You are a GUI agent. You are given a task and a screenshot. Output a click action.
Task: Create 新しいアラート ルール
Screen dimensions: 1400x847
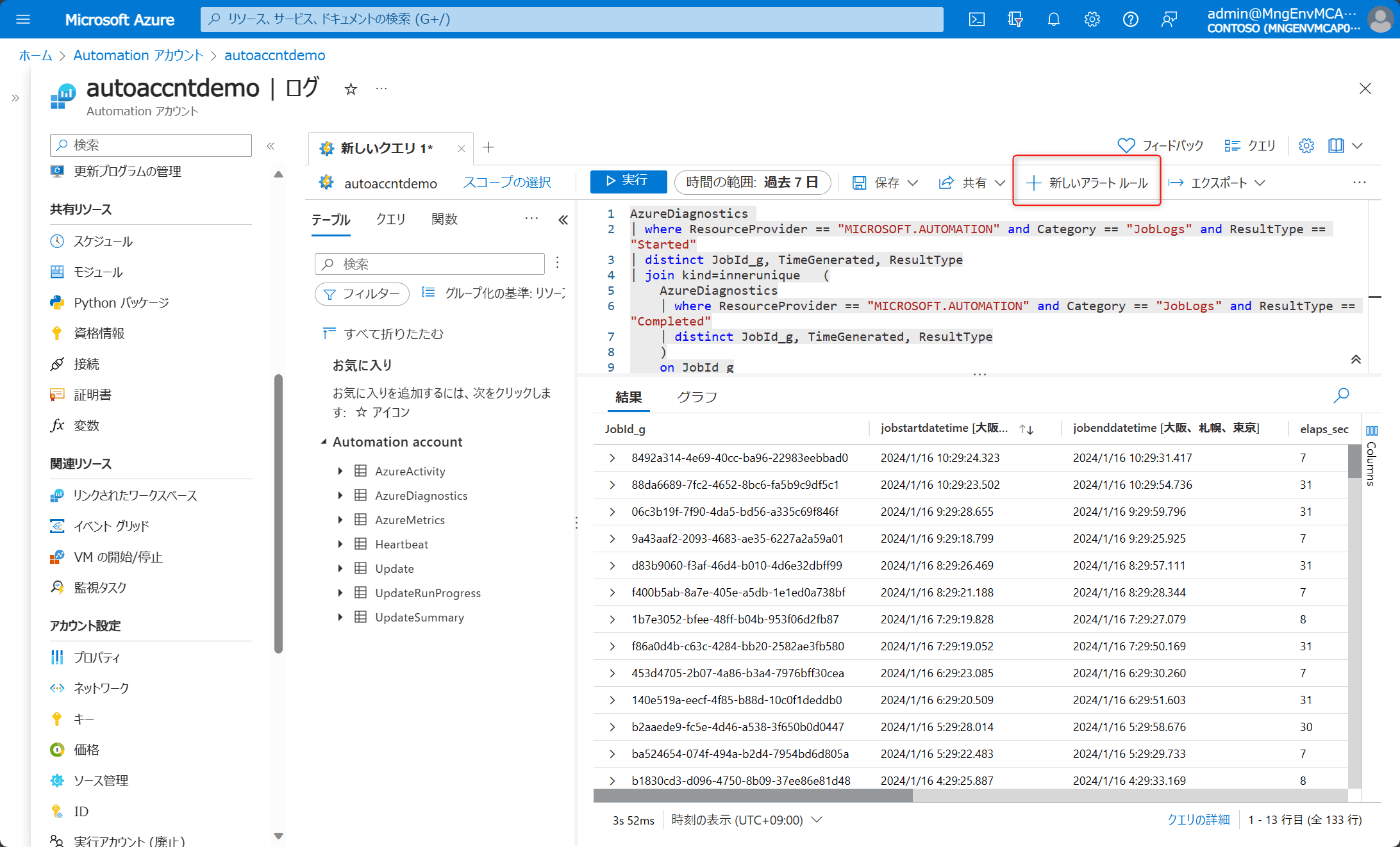pos(1087,183)
